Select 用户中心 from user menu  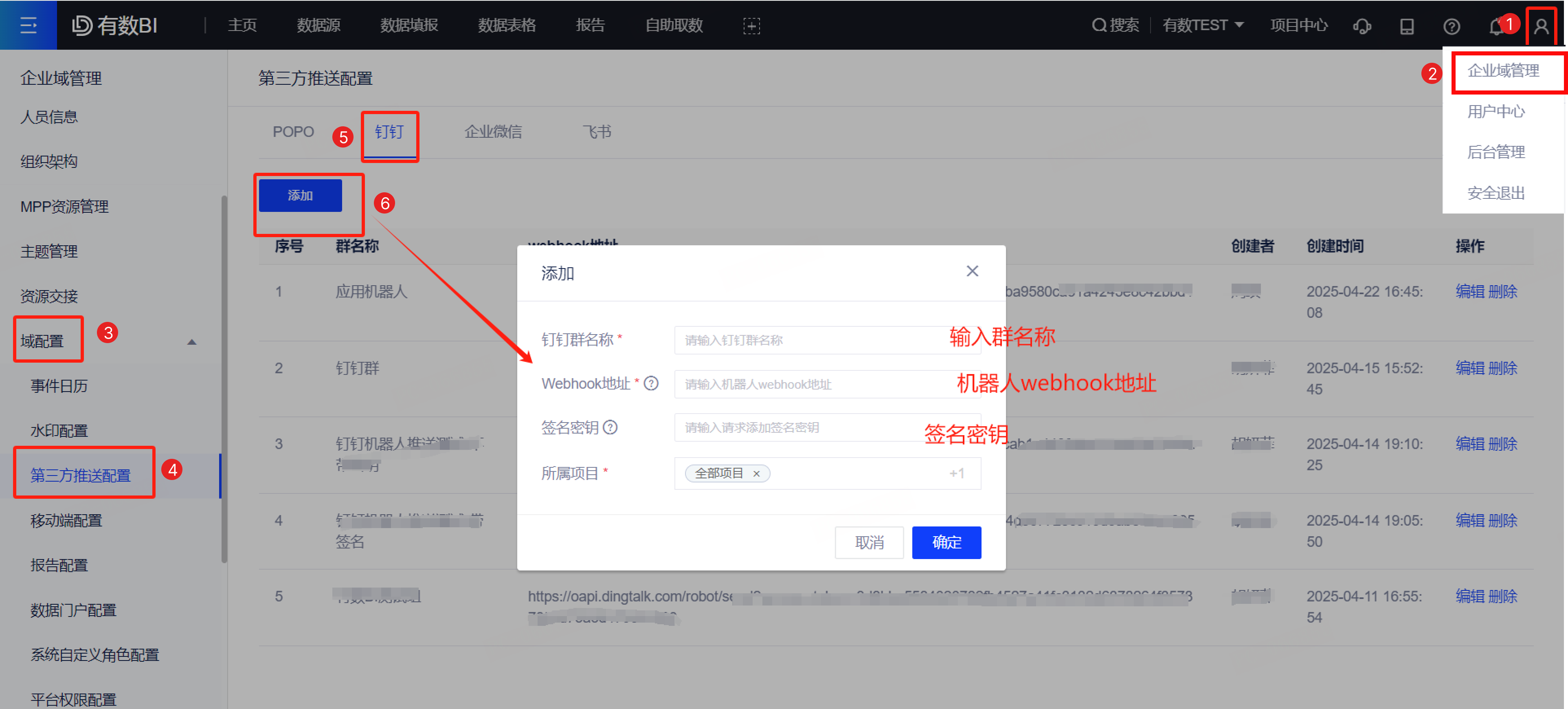(x=1496, y=112)
